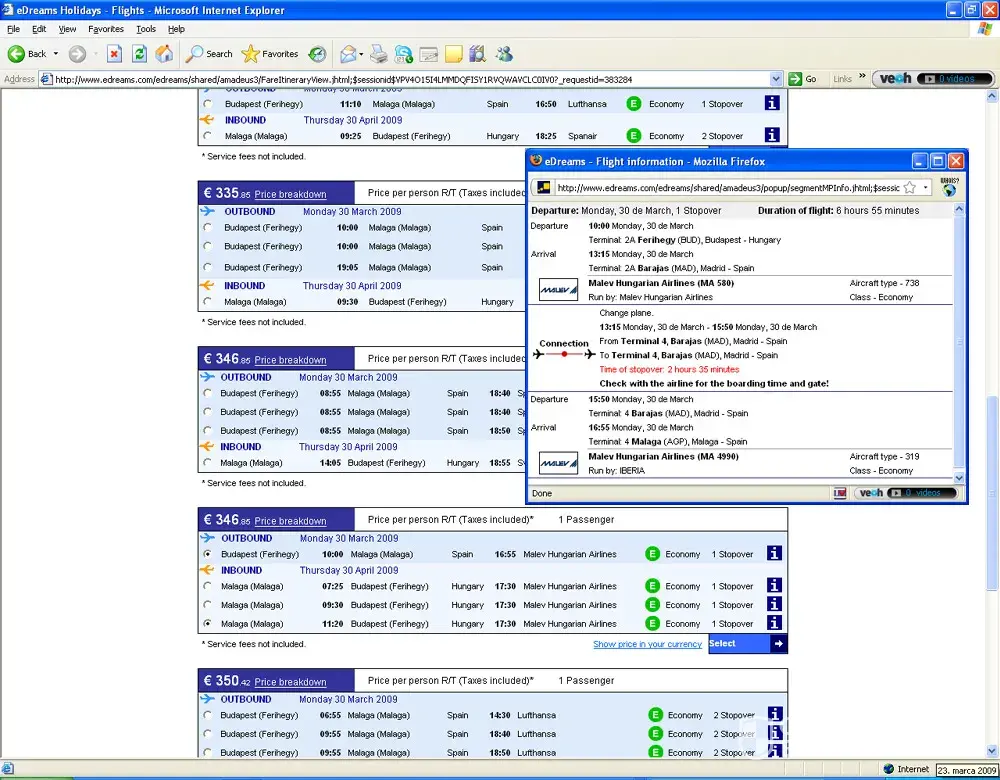The width and height of the screenshot is (1000, 780).
Task: Open the 'Show price in your currency' link
Action: [647, 645]
